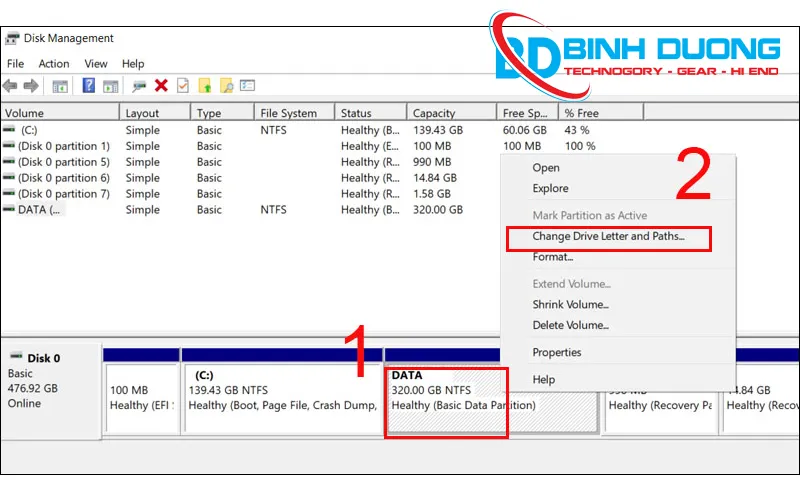Choose Open in the context menu
The height and width of the screenshot is (500, 800).
(546, 168)
